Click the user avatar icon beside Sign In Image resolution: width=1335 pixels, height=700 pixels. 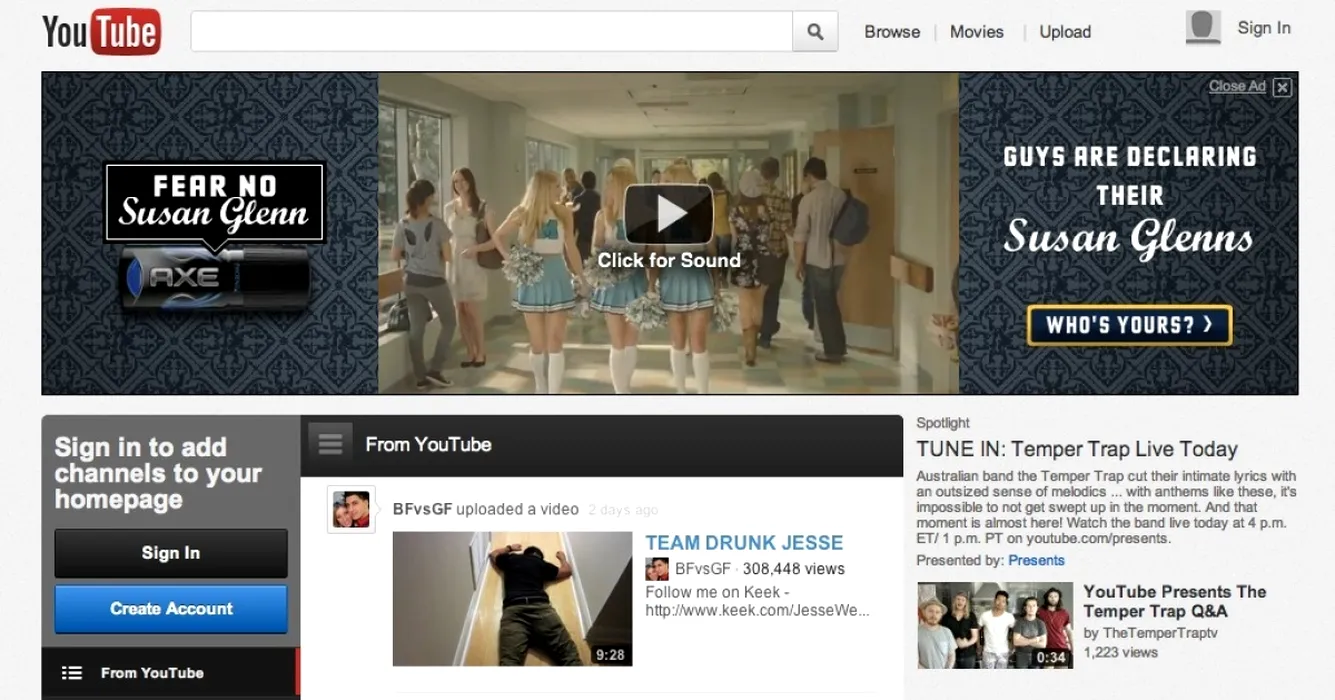pyautogui.click(x=1203, y=28)
